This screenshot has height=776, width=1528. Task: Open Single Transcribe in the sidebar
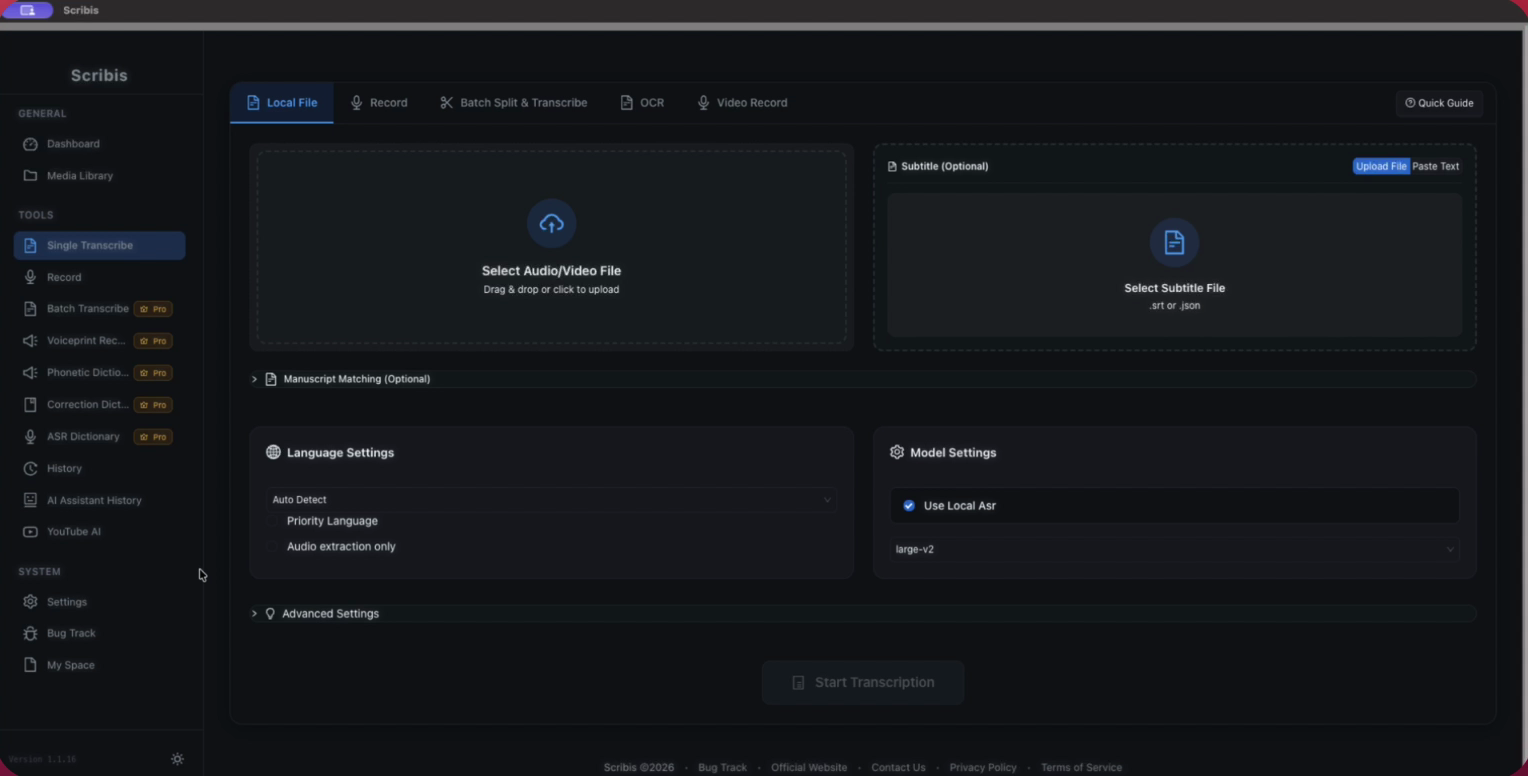click(x=100, y=246)
